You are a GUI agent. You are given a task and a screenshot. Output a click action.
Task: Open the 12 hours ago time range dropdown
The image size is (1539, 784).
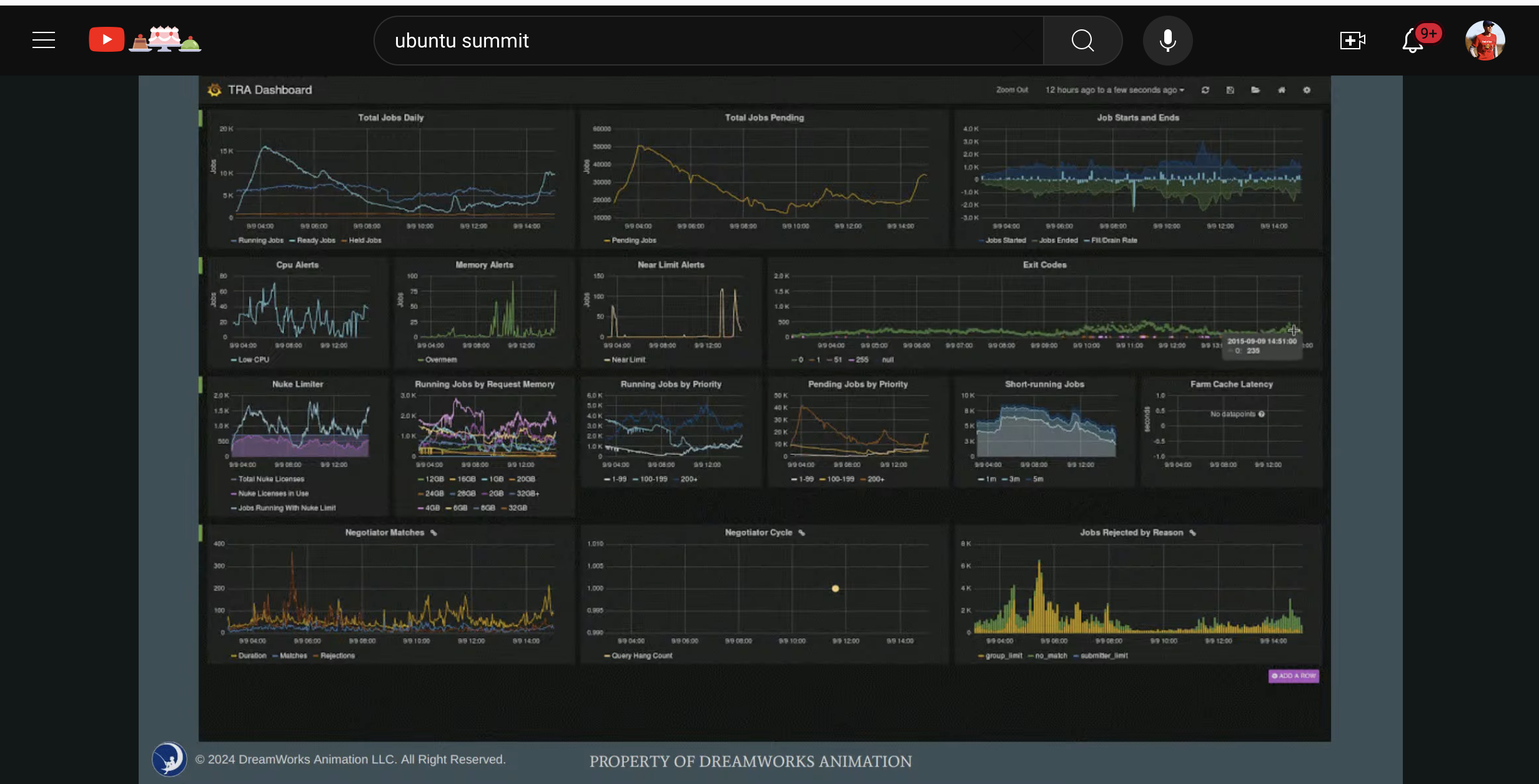(1115, 90)
